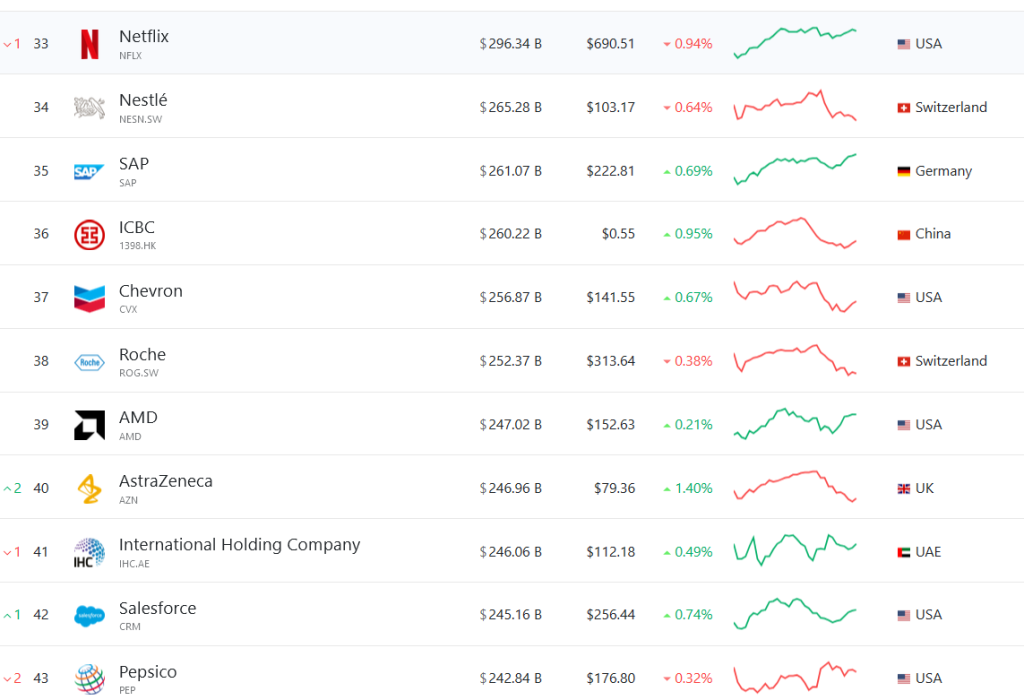Open the Netflix company page
1024x700 pixels.
point(144,37)
